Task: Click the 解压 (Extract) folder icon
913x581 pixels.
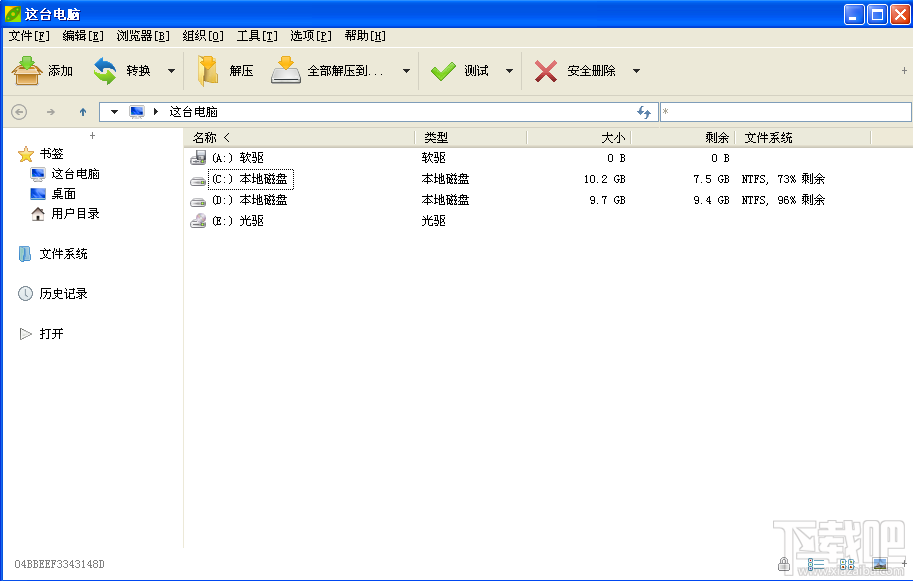Action: pyautogui.click(x=208, y=71)
